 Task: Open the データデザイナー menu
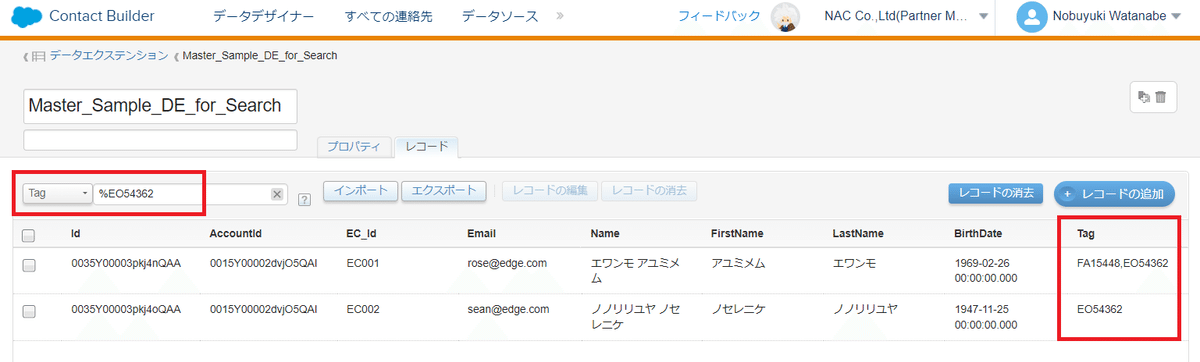[x=264, y=17]
